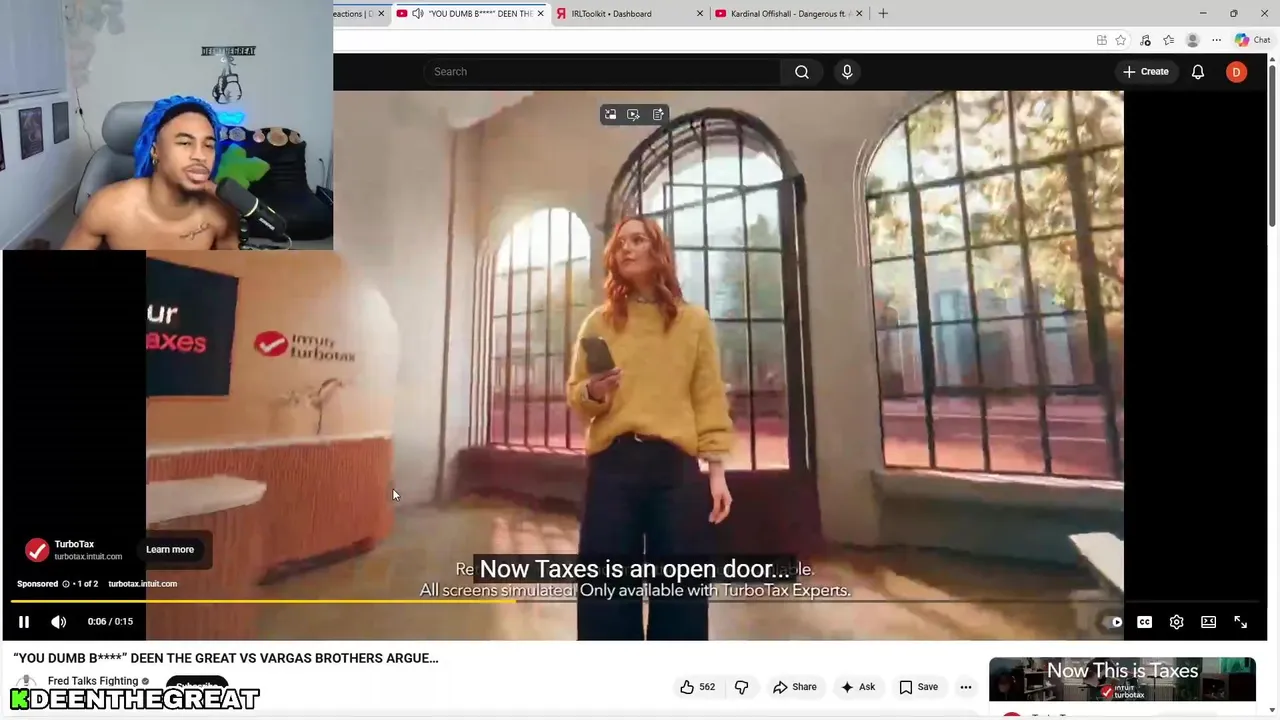Open a new browser tab

883,14
